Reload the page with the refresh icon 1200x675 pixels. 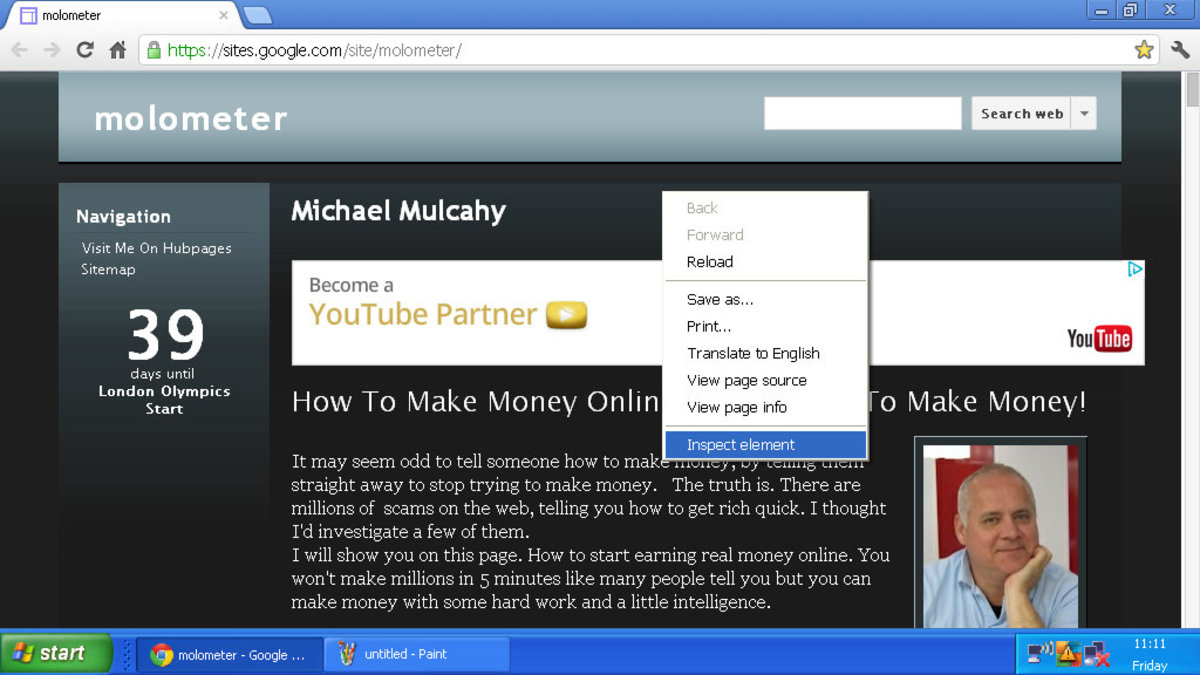click(x=85, y=47)
